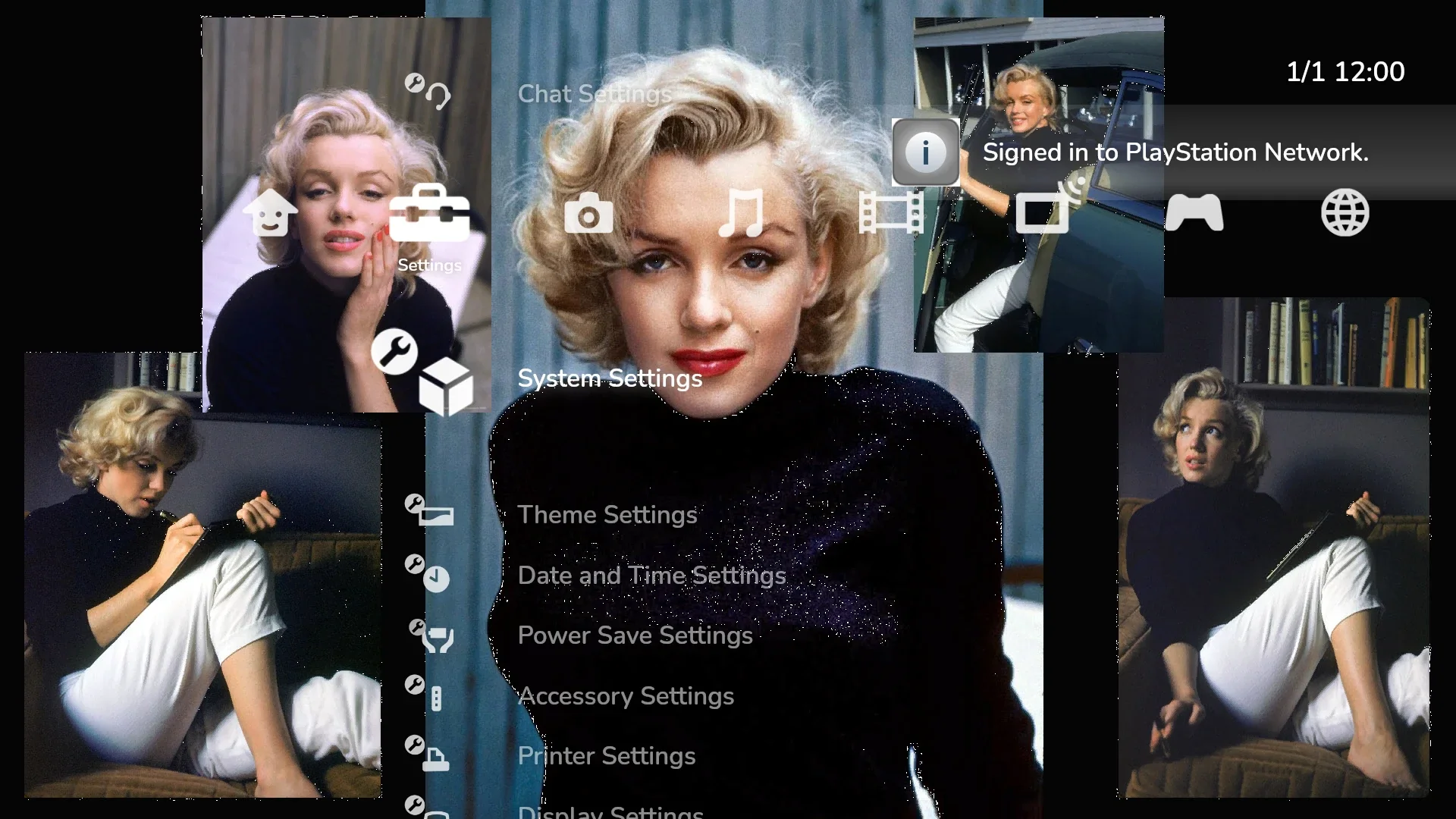Click the Settings label under toolbox
The width and height of the screenshot is (1456, 819).
point(429,265)
